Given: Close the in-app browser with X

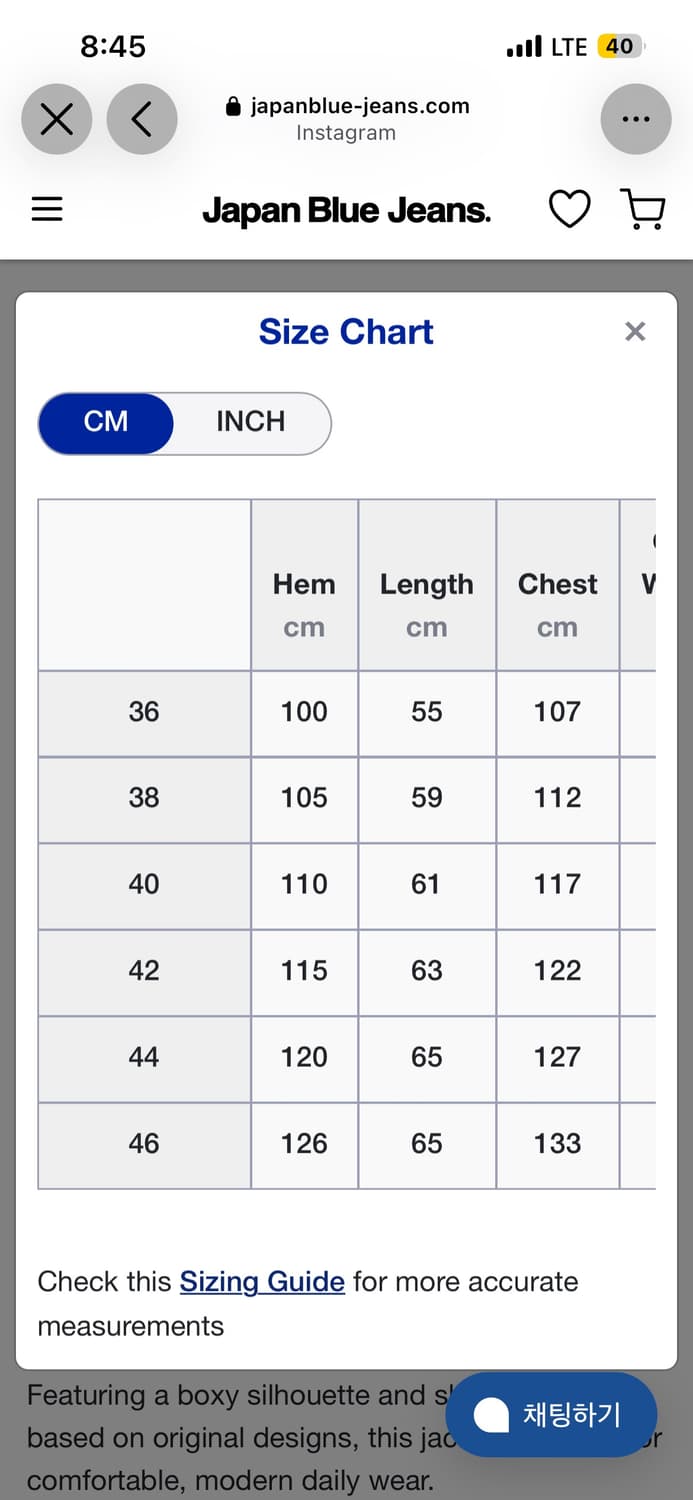Looking at the screenshot, I should 56,119.
